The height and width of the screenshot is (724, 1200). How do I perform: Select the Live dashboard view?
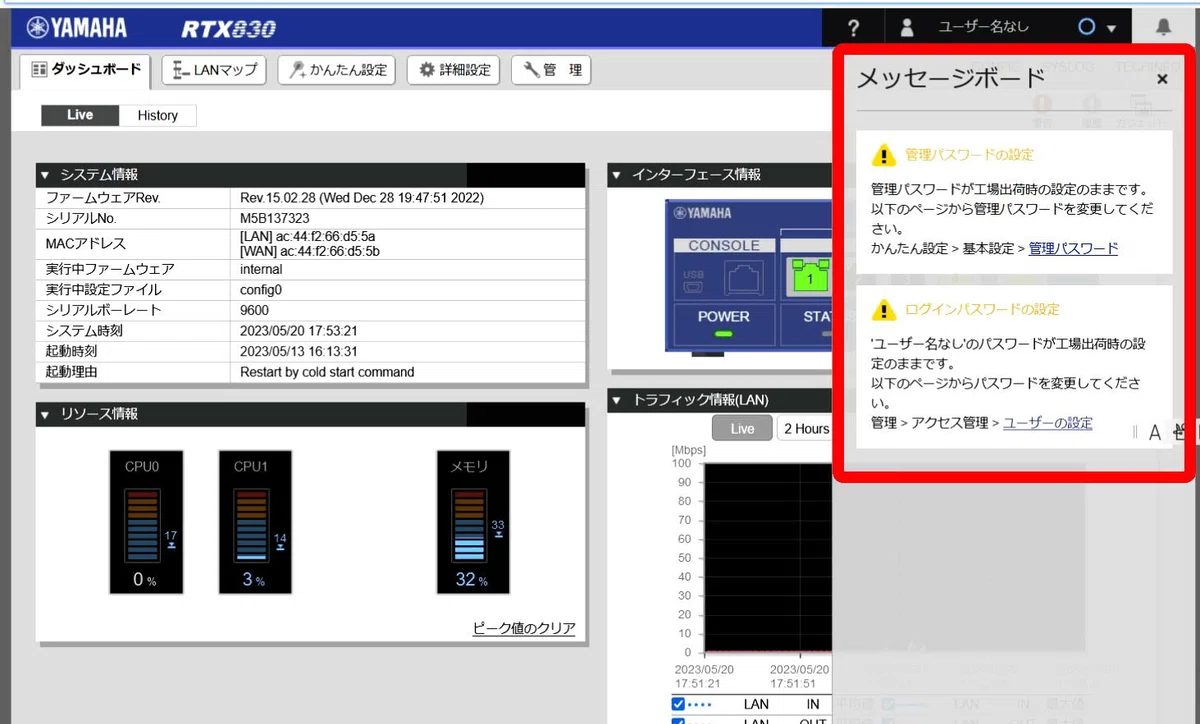[x=80, y=115]
